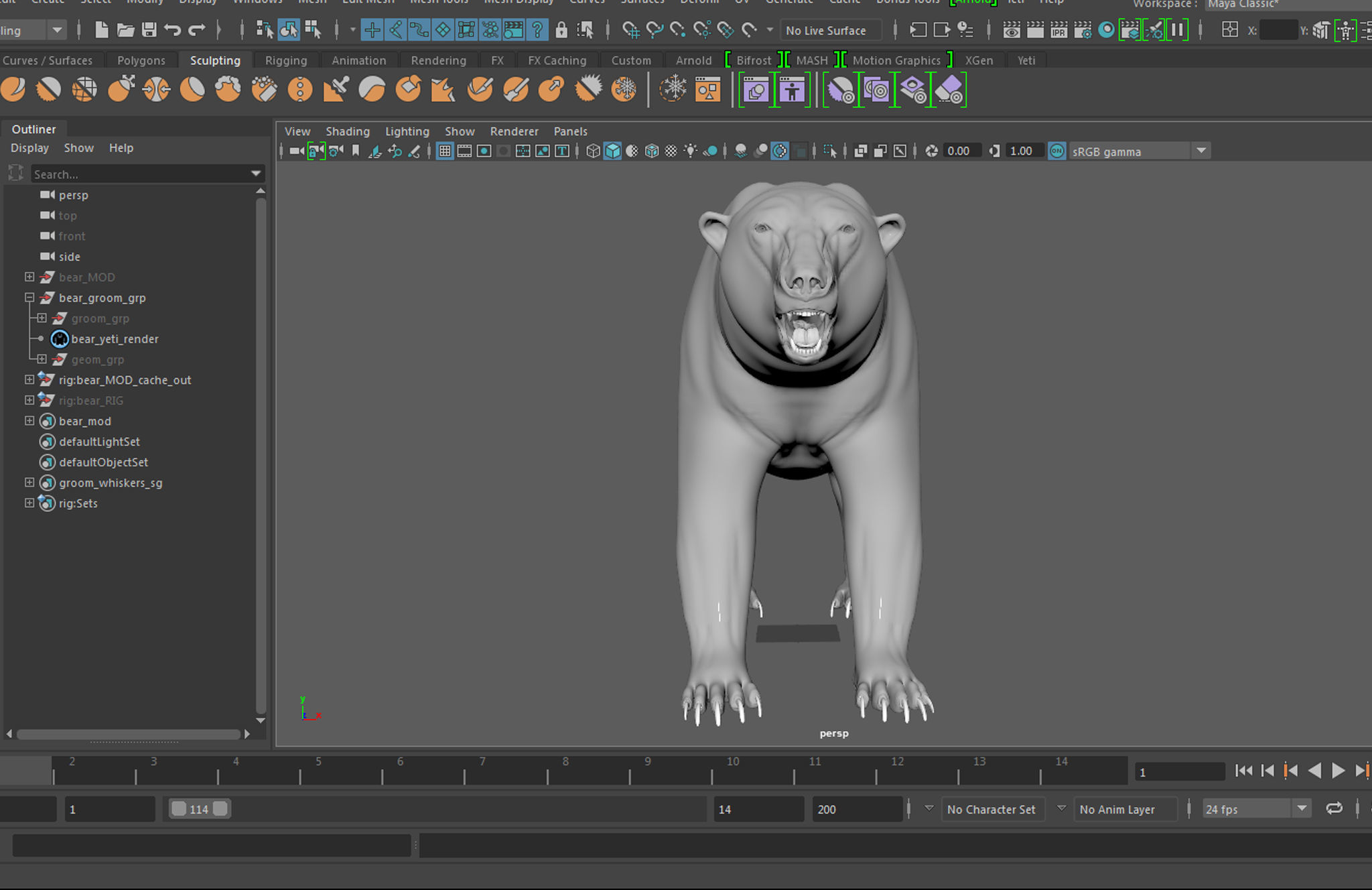This screenshot has width=1372, height=890.
Task: Click the New Scene file icon
Action: [x=102, y=29]
